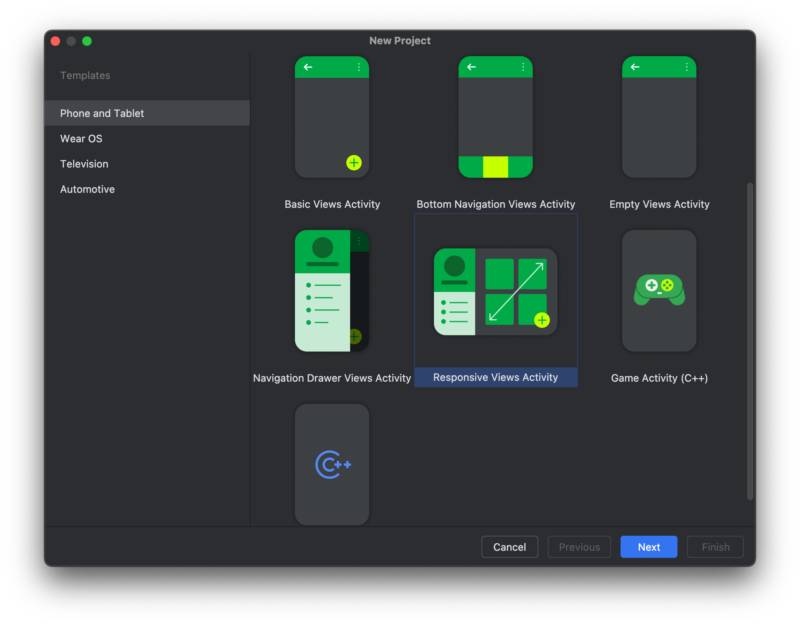Pick the Empty Views Activity template image

[659, 118]
